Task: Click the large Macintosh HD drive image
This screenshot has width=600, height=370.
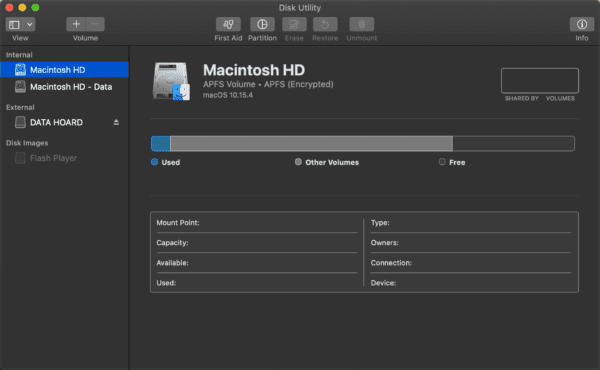Action: tap(171, 81)
